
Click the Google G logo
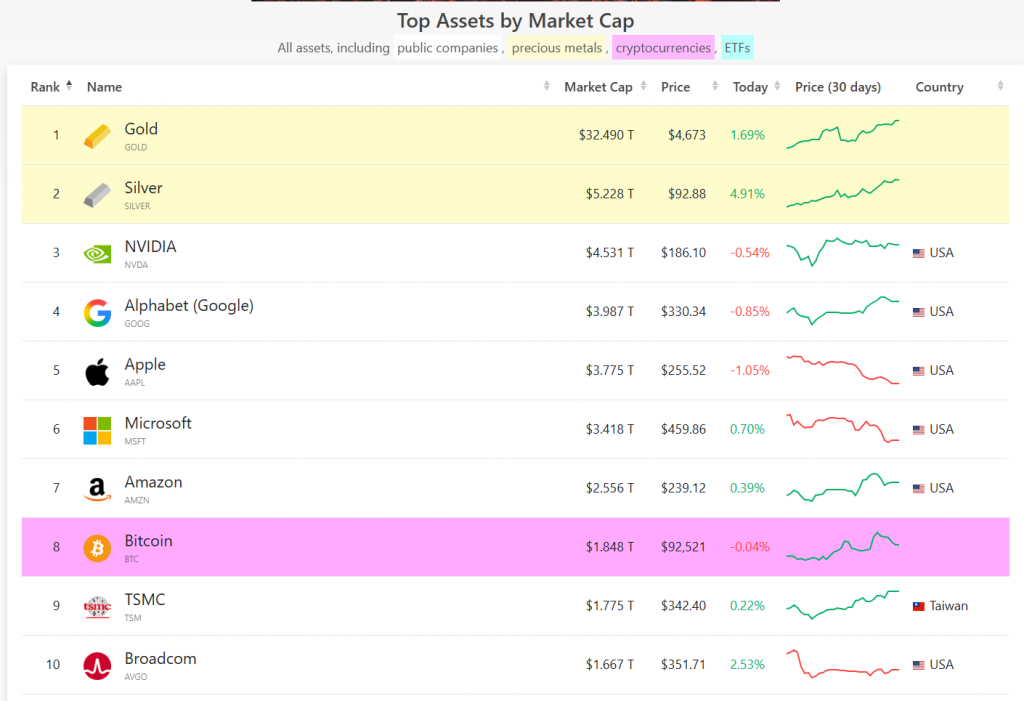(x=97, y=313)
